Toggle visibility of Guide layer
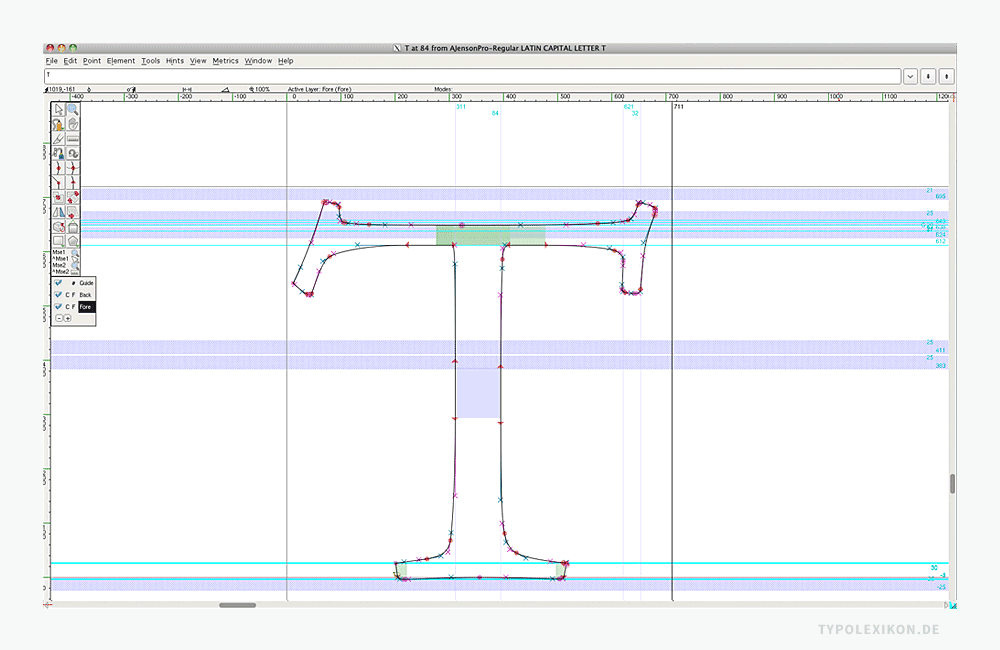Viewport: 1000px width, 650px height. [x=58, y=283]
